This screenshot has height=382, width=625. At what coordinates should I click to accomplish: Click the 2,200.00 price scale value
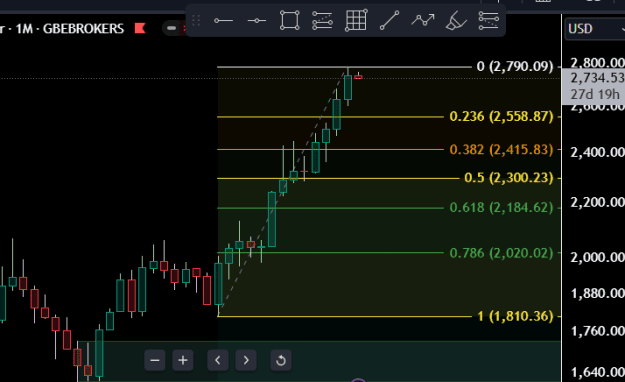coord(597,202)
